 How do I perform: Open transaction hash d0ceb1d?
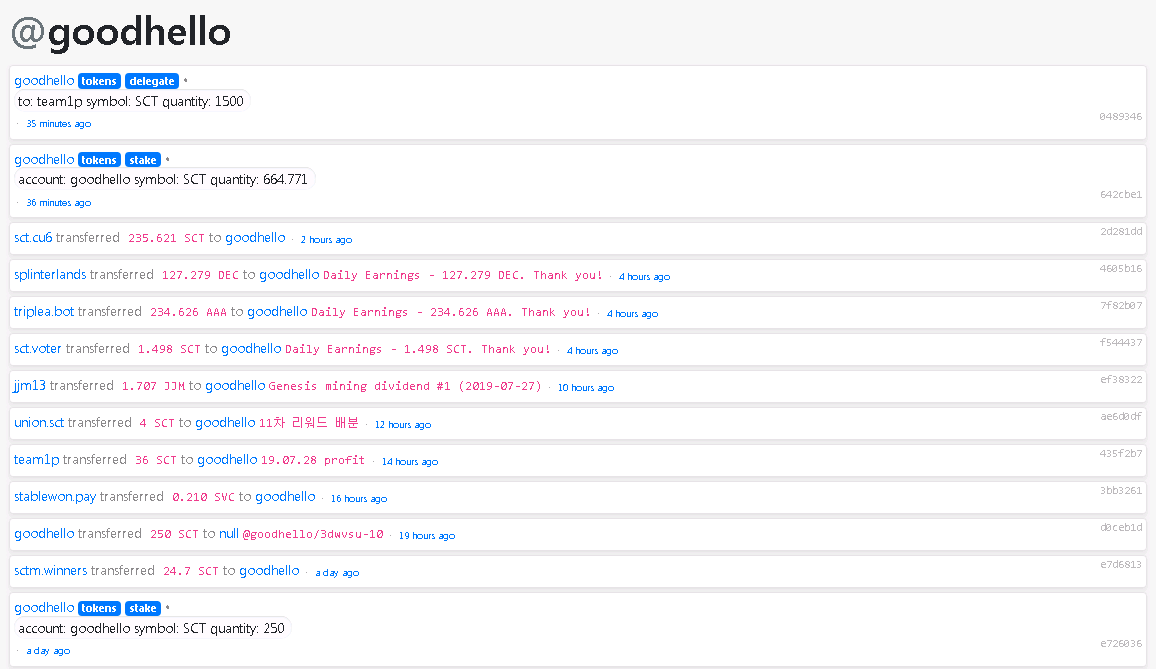1121,527
